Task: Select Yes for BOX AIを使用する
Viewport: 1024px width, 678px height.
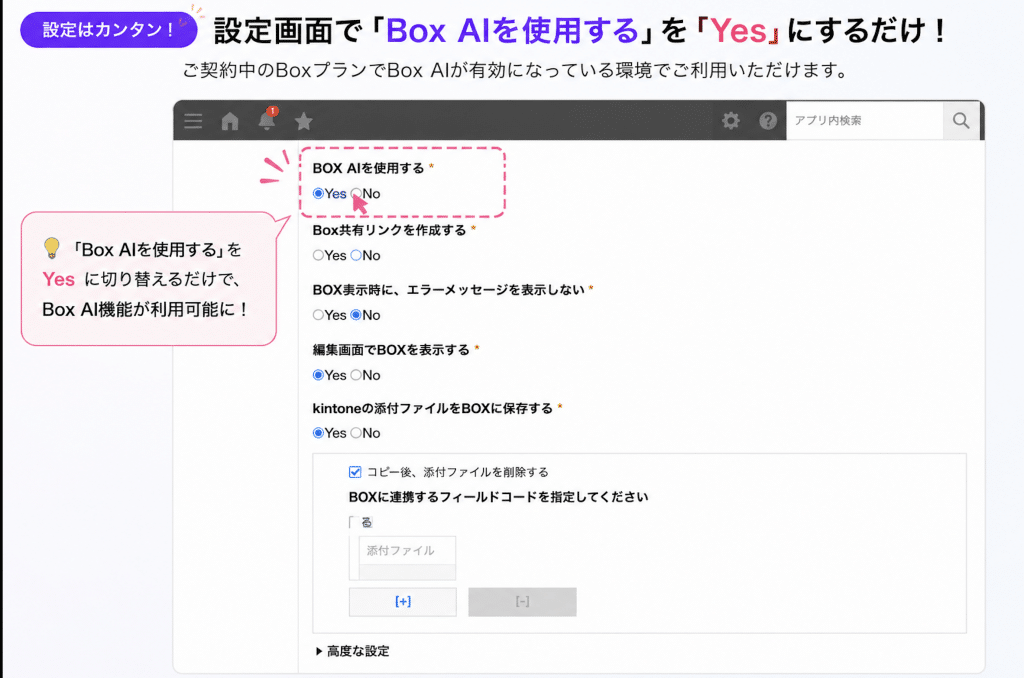Action: pos(318,193)
